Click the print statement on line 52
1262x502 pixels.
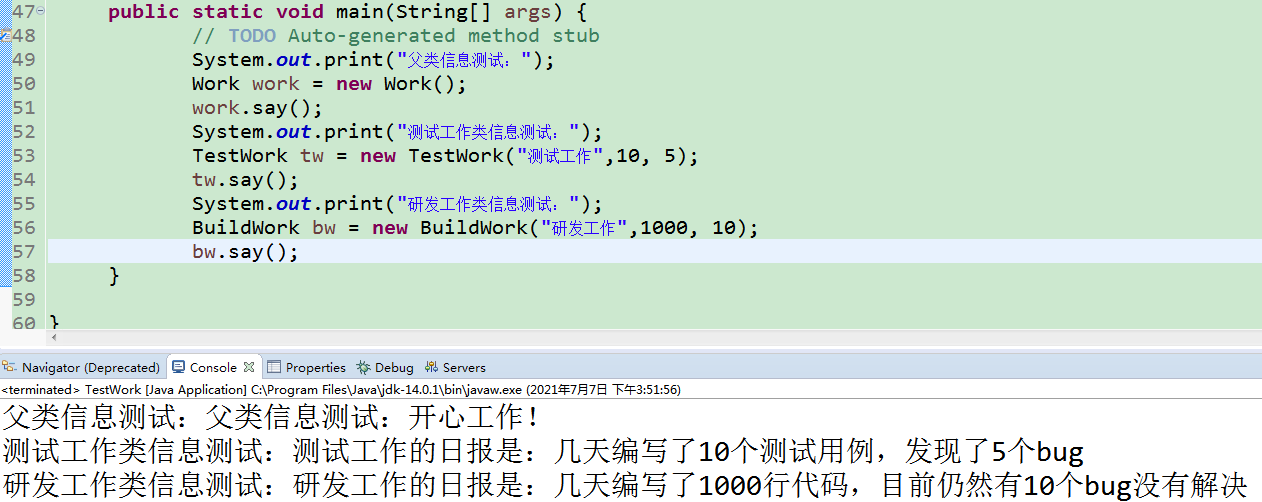coord(397,132)
